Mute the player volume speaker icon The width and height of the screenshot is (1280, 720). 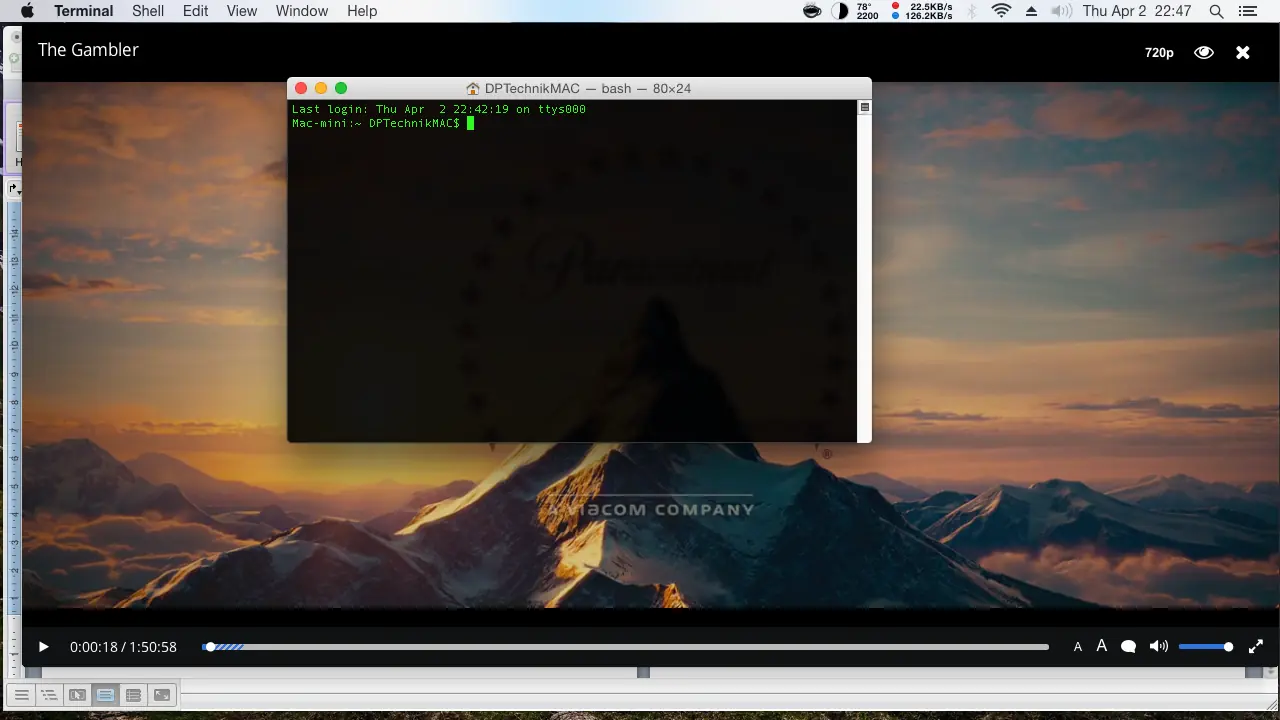1159,646
